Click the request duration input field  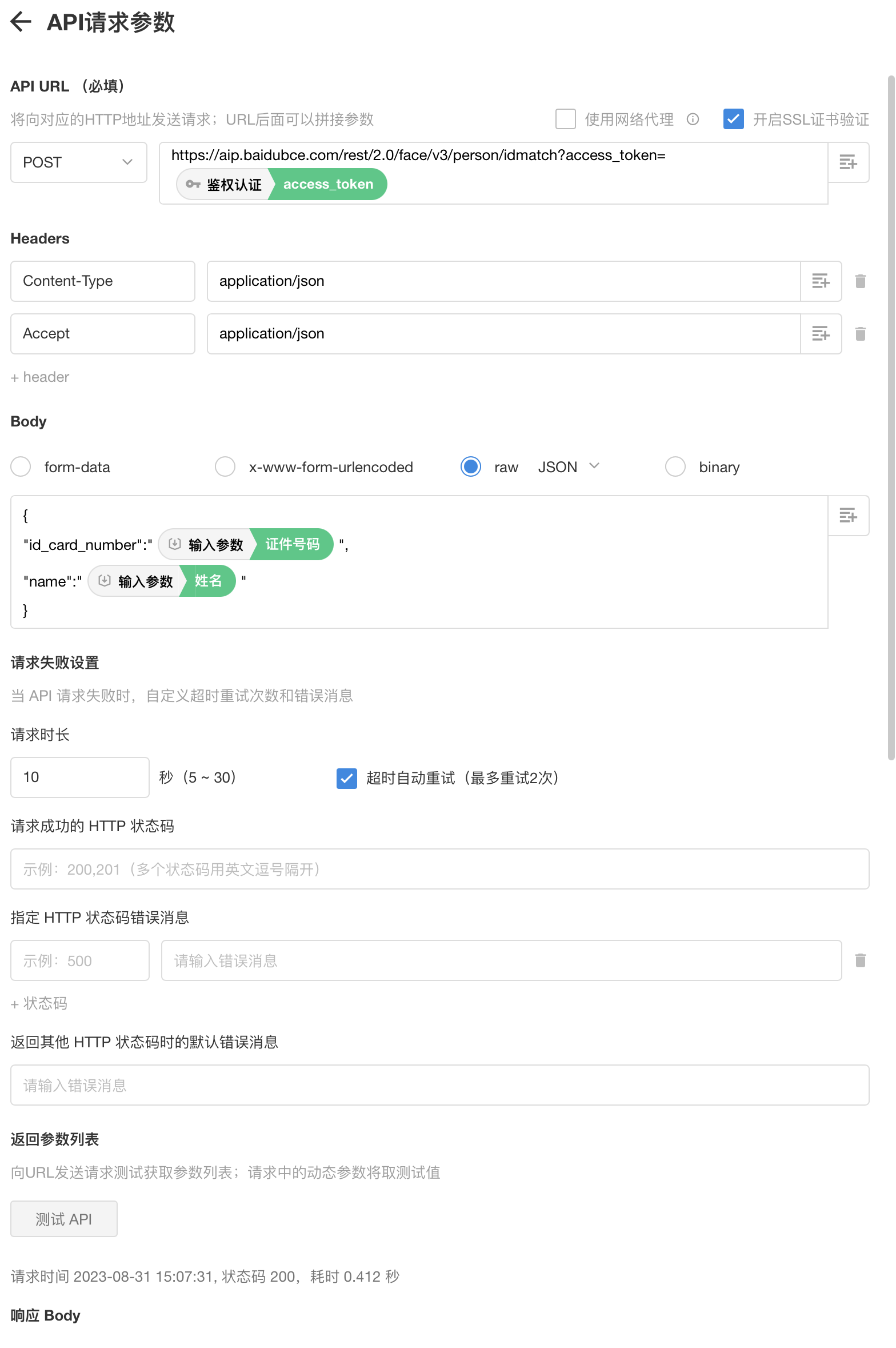pos(80,777)
